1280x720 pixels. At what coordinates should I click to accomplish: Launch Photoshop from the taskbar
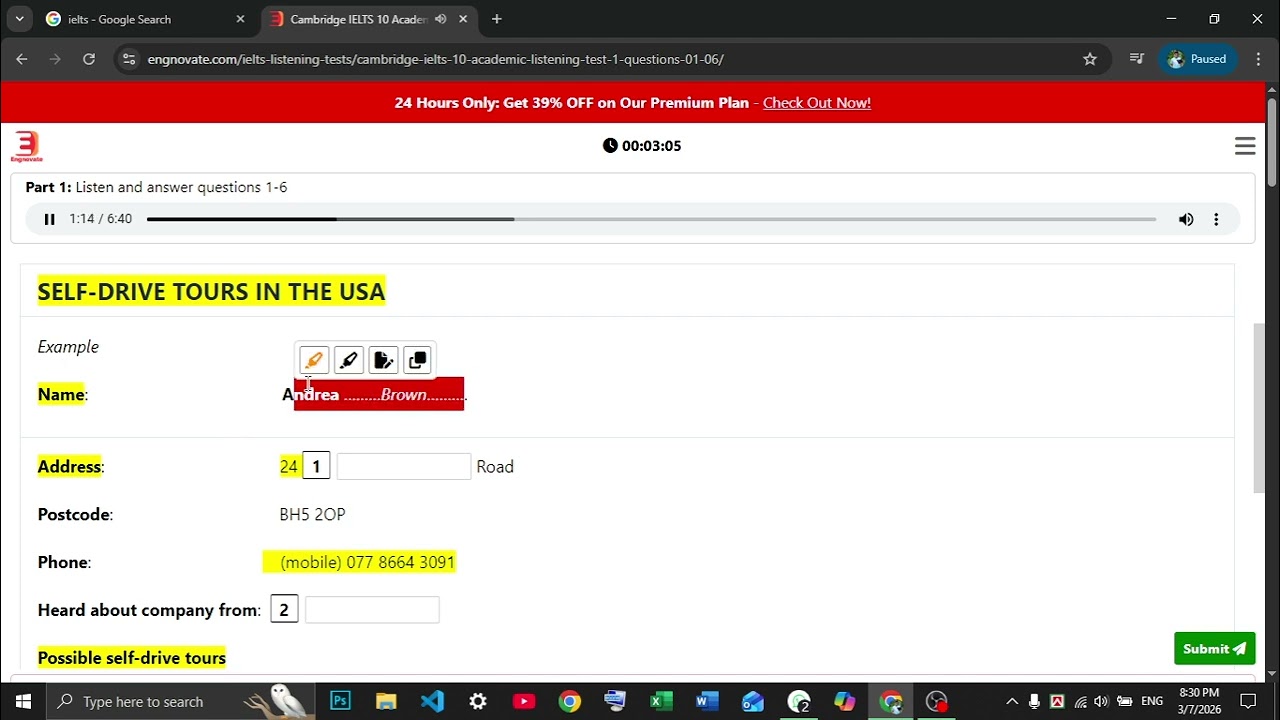[x=340, y=701]
